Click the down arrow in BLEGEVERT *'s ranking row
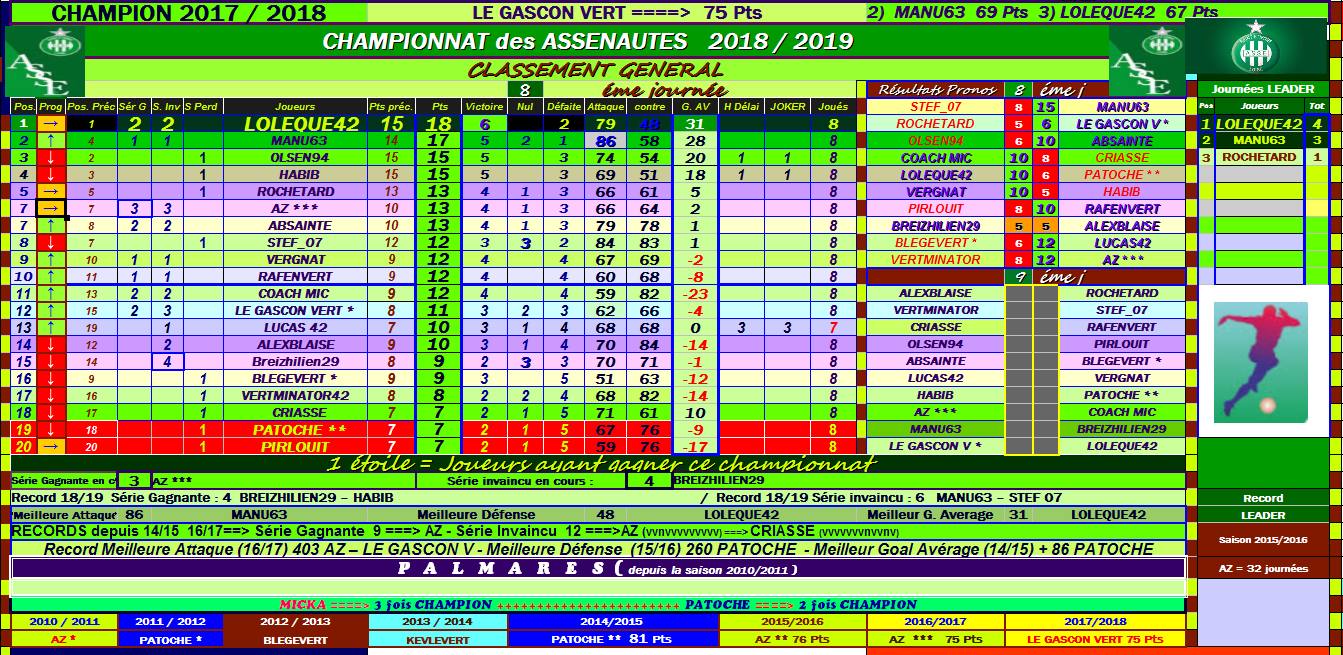 tap(50, 379)
